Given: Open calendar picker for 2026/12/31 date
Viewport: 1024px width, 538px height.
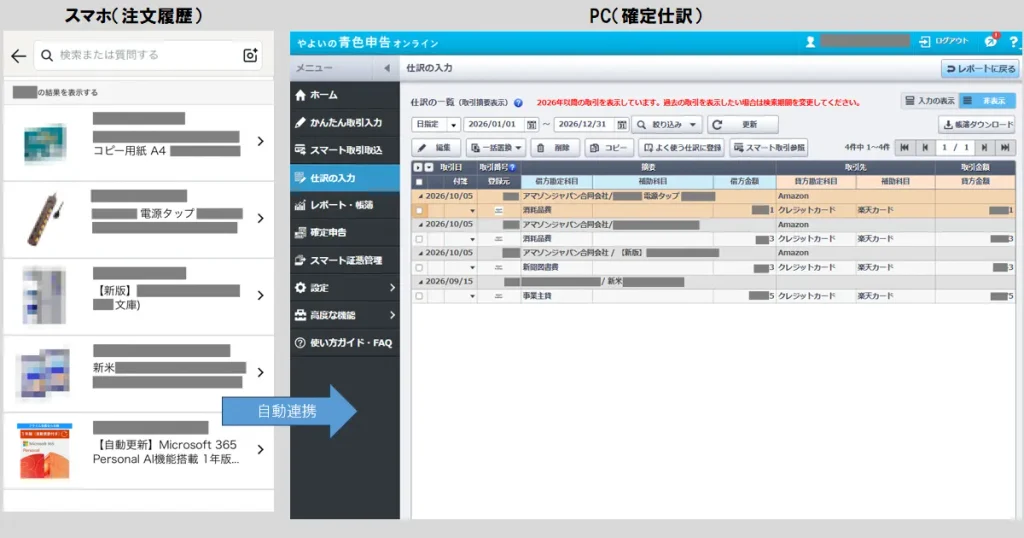Looking at the screenshot, I should (622, 124).
